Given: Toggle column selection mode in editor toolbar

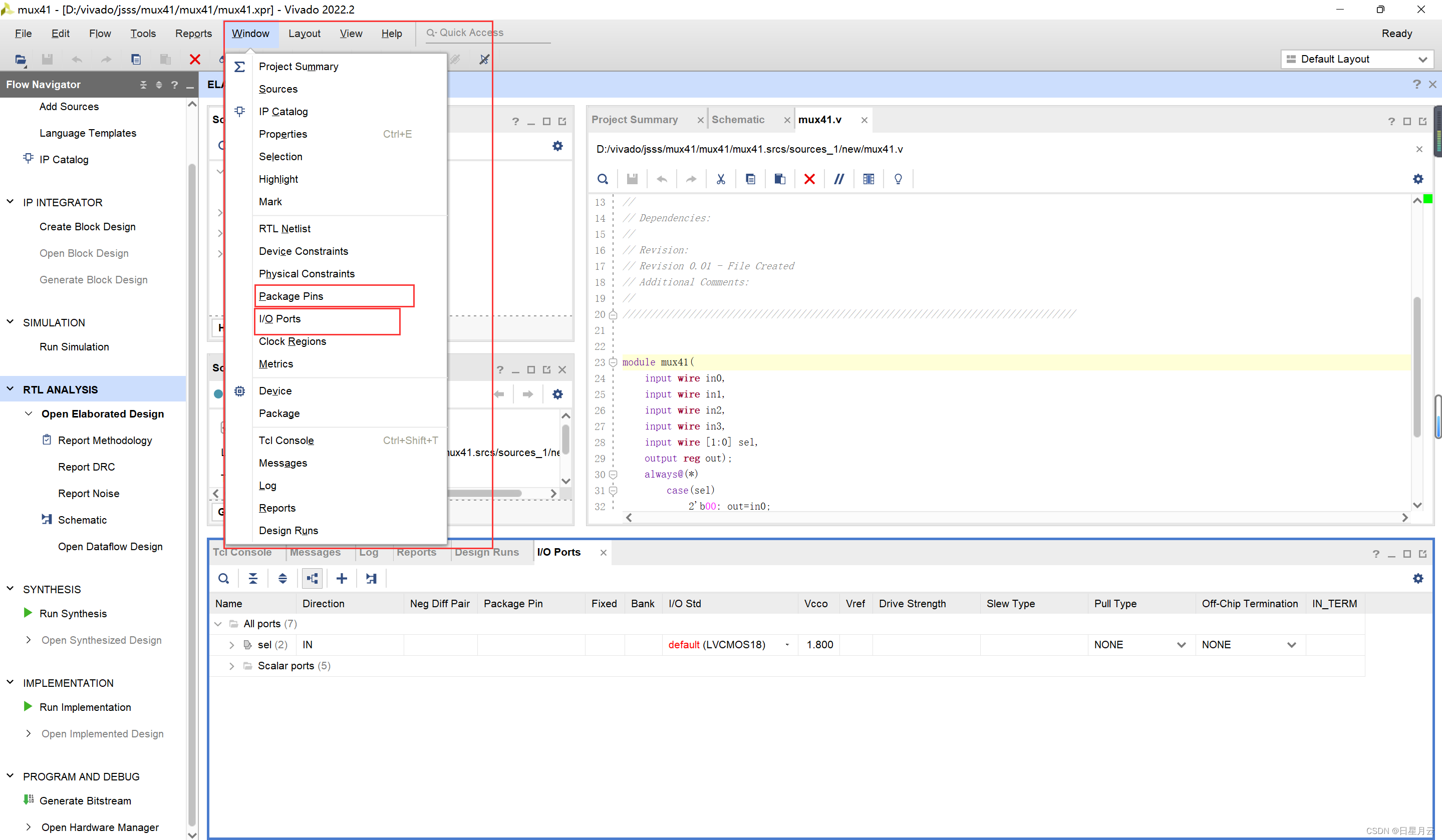Looking at the screenshot, I should (868, 179).
